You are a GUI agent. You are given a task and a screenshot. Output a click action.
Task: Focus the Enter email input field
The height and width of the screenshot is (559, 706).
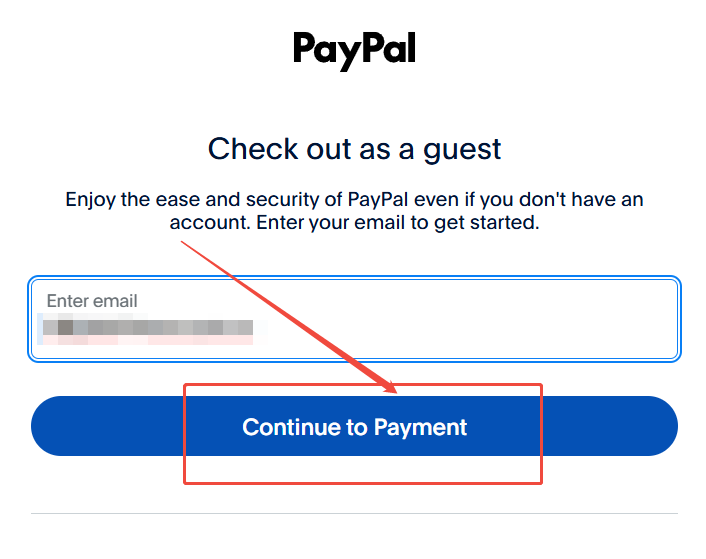[x=354, y=318]
